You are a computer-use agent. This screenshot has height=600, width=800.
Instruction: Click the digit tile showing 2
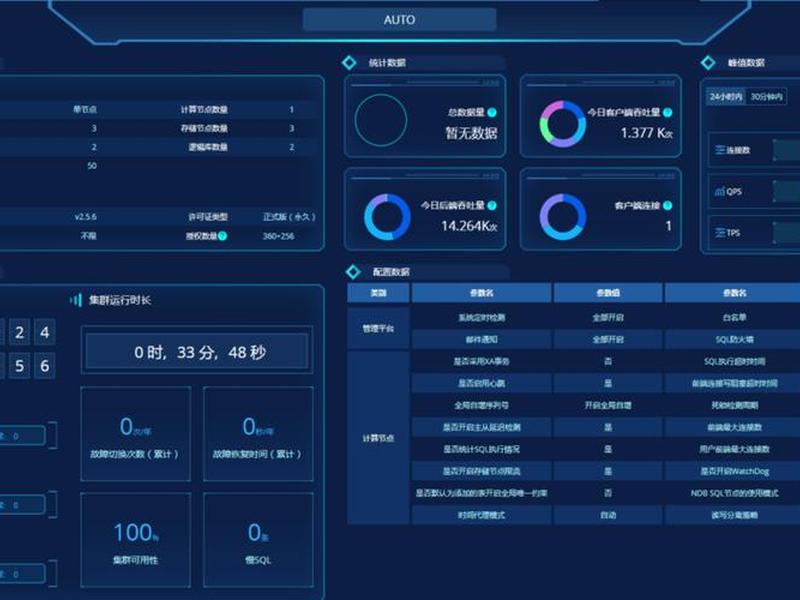(x=19, y=333)
